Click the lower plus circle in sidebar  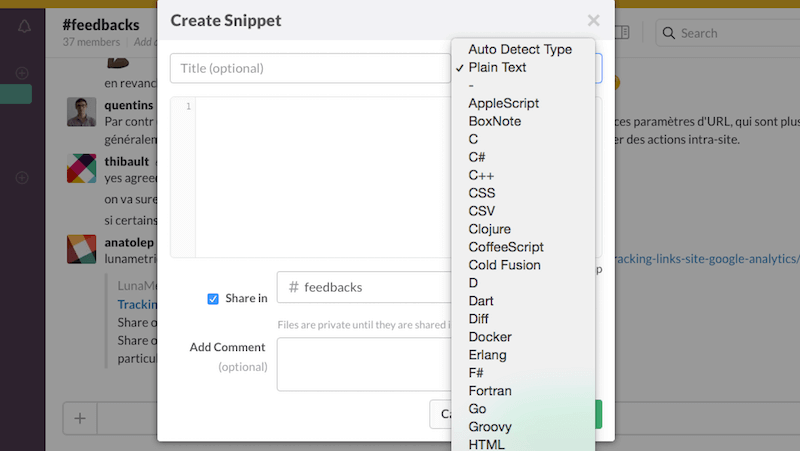(22, 178)
